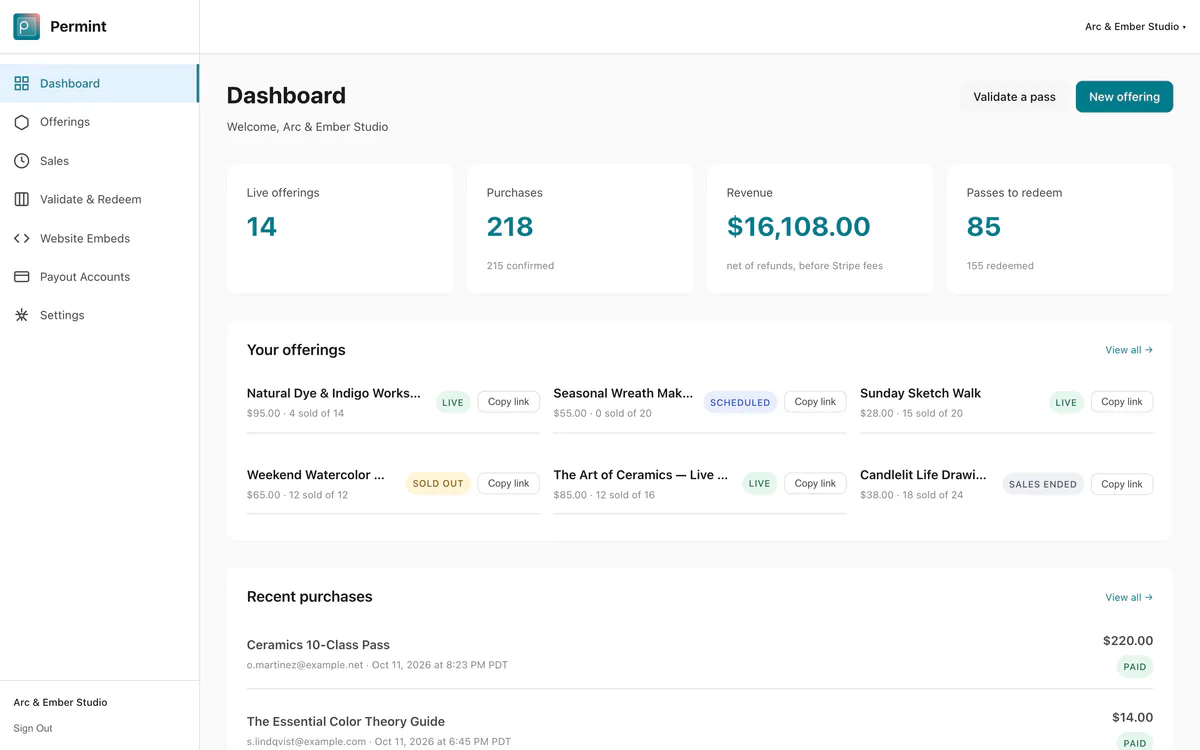Click the Payout Accounts card icon
The width and height of the screenshot is (1200, 750).
click(x=21, y=276)
